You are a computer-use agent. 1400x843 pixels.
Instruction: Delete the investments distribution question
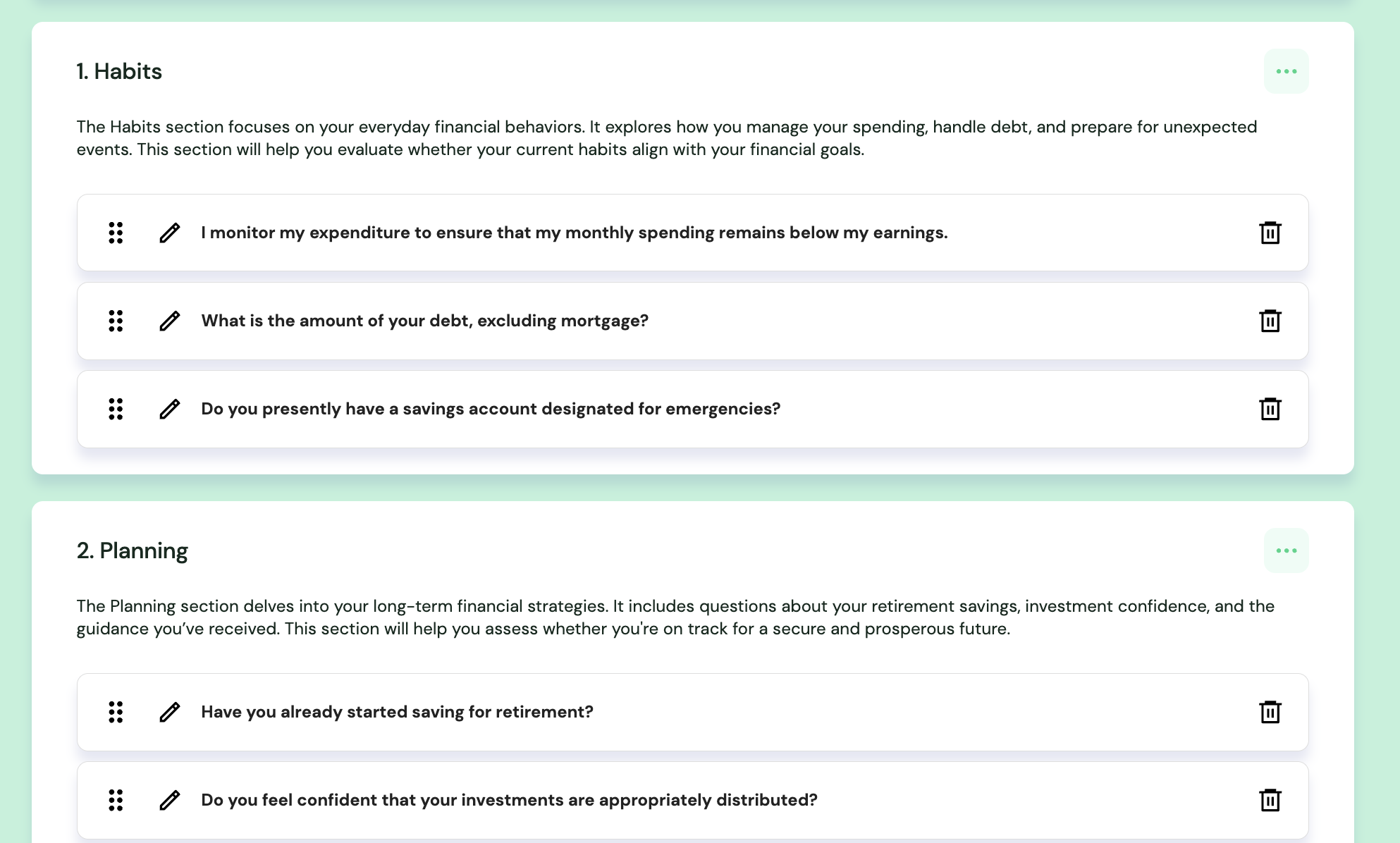1270,800
